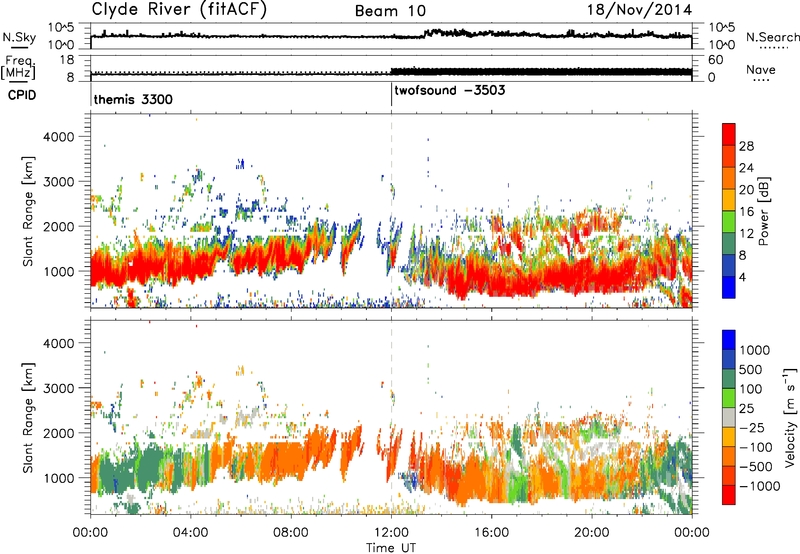800x554 pixels.
Task: Click power color bar label '28'
Action: click(x=746, y=146)
